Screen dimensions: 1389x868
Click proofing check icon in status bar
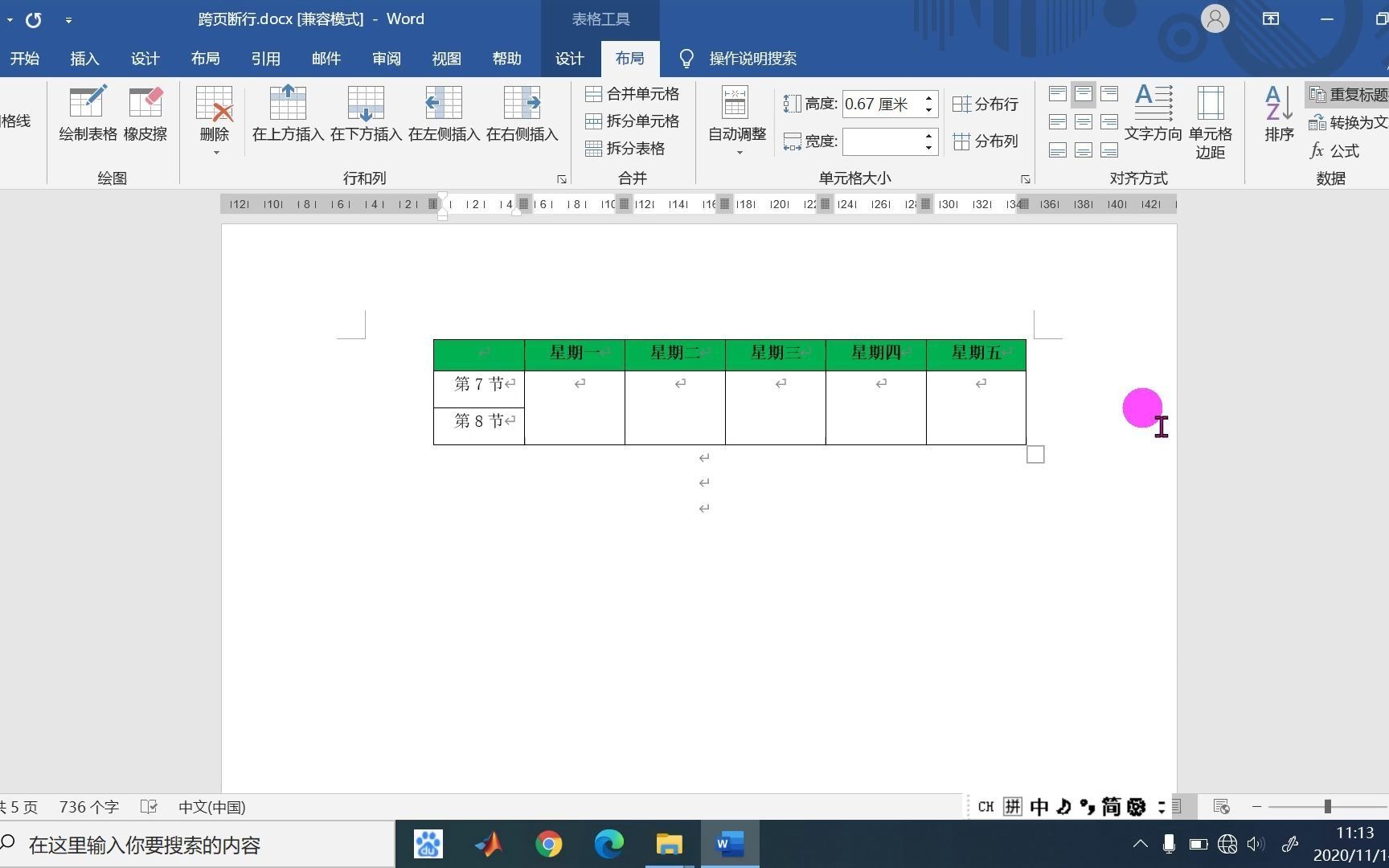pos(149,806)
